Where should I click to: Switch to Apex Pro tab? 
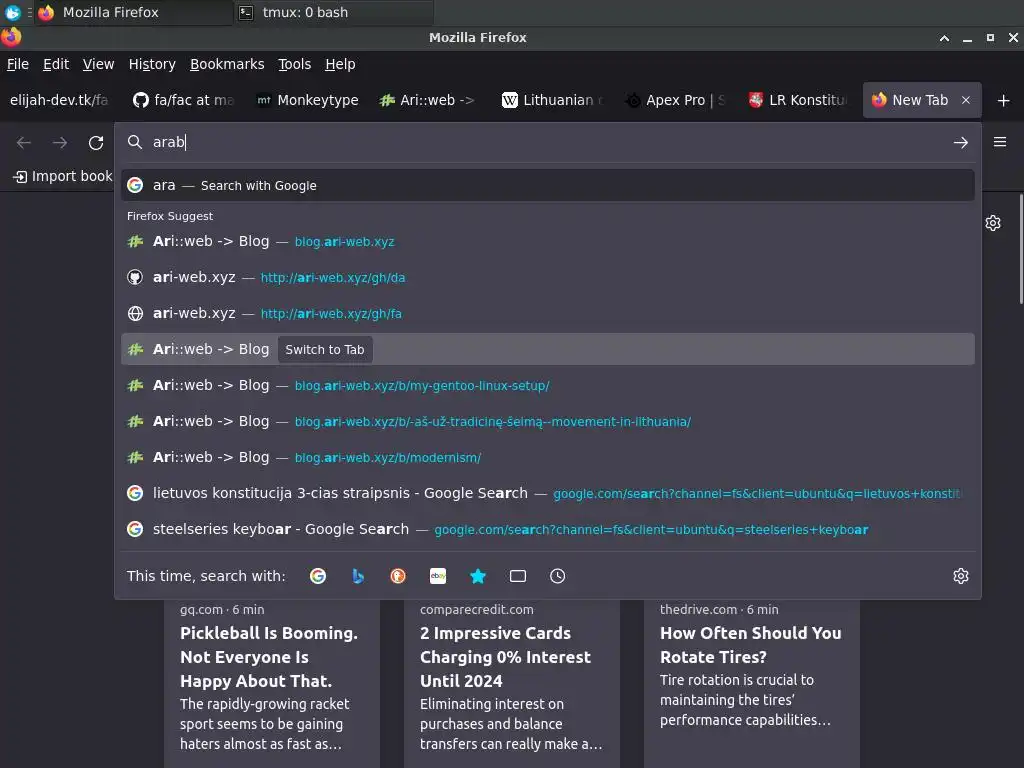click(677, 100)
